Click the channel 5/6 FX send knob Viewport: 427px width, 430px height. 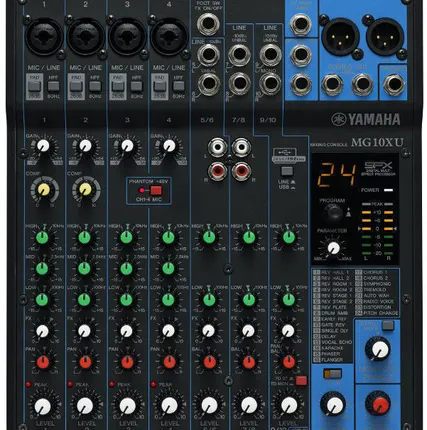(209, 331)
